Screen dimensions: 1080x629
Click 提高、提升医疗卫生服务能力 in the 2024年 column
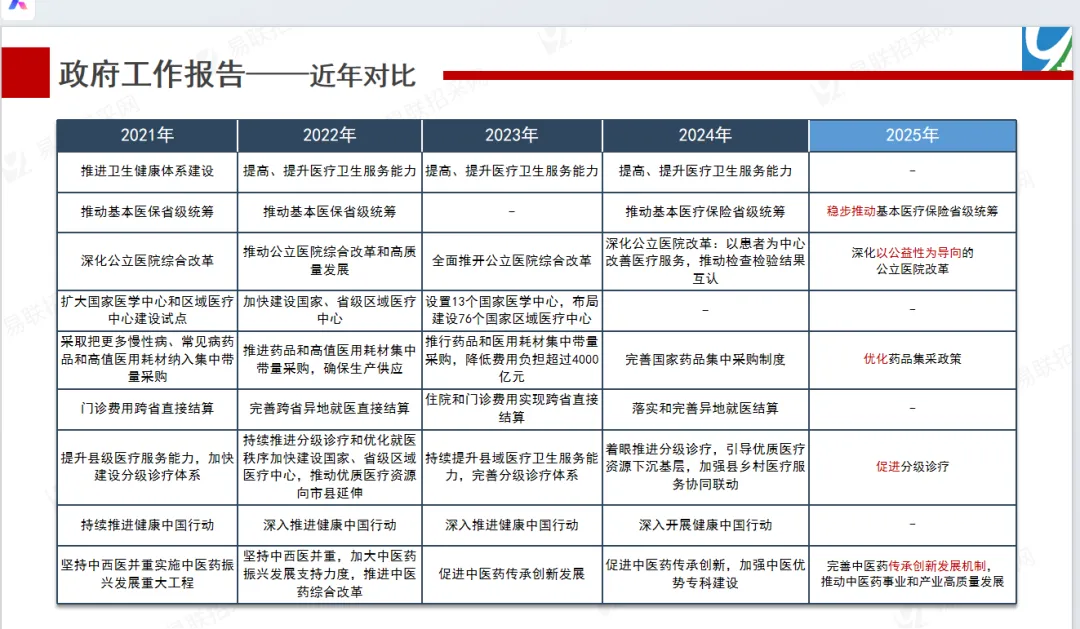[x=705, y=172]
